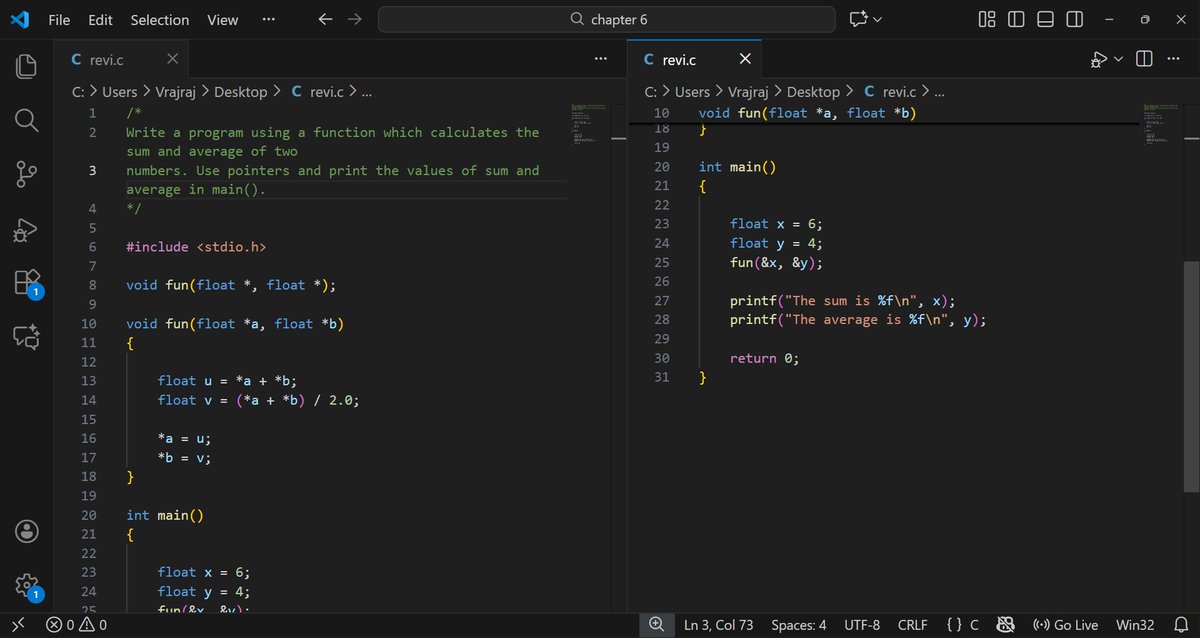Click Vrajraj breadcrumb in left editor

tap(176, 92)
